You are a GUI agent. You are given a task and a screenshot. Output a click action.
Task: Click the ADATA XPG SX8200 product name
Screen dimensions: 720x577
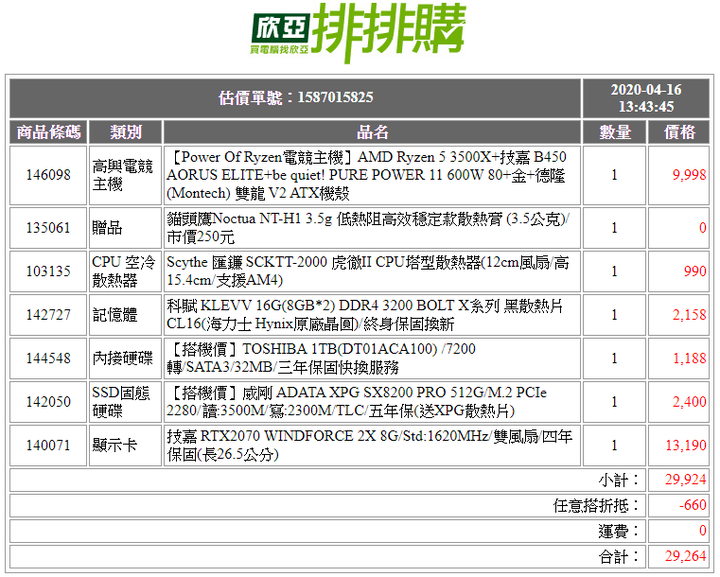point(357,402)
